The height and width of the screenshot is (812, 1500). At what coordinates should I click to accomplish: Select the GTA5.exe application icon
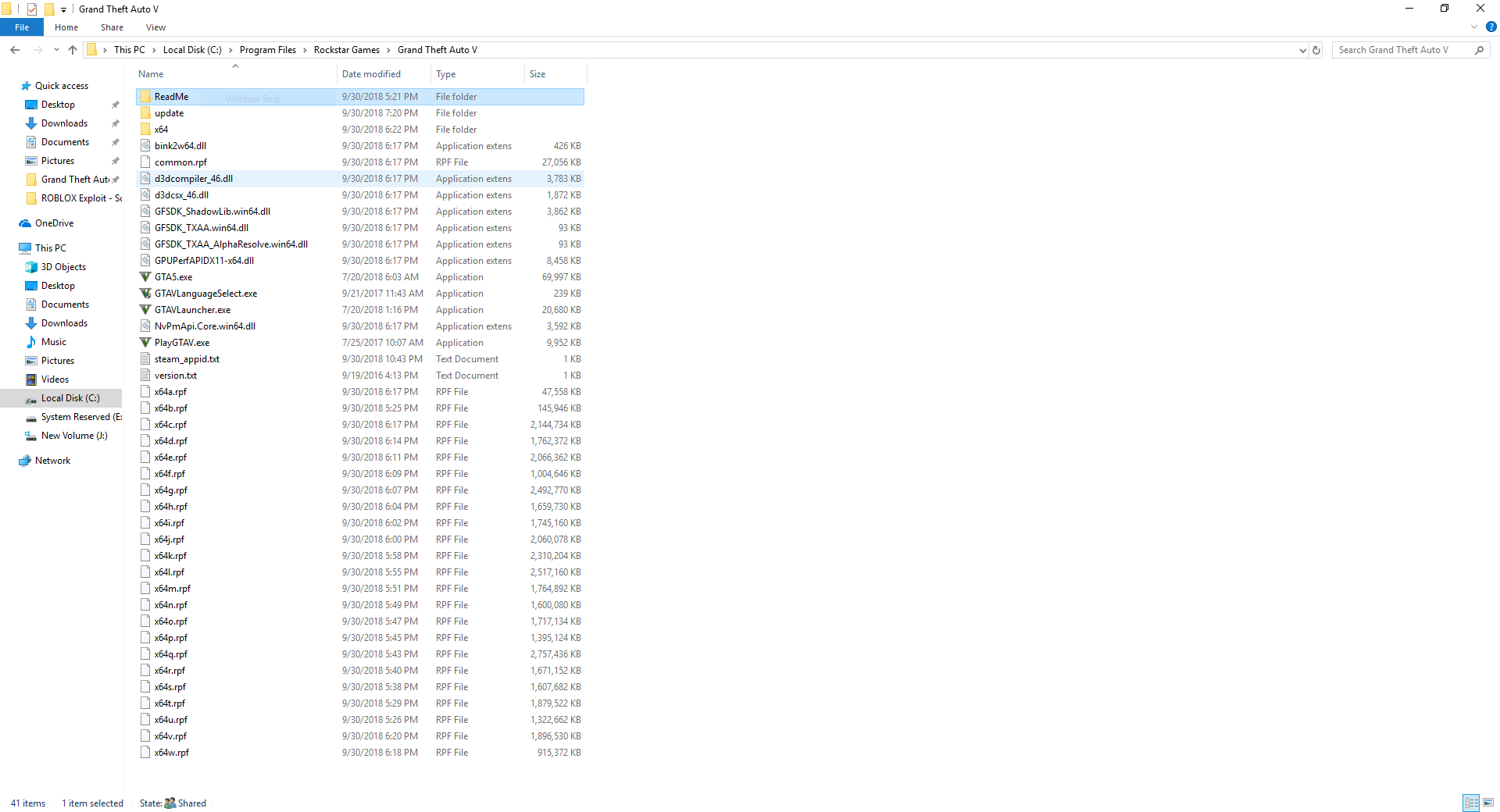(x=145, y=277)
